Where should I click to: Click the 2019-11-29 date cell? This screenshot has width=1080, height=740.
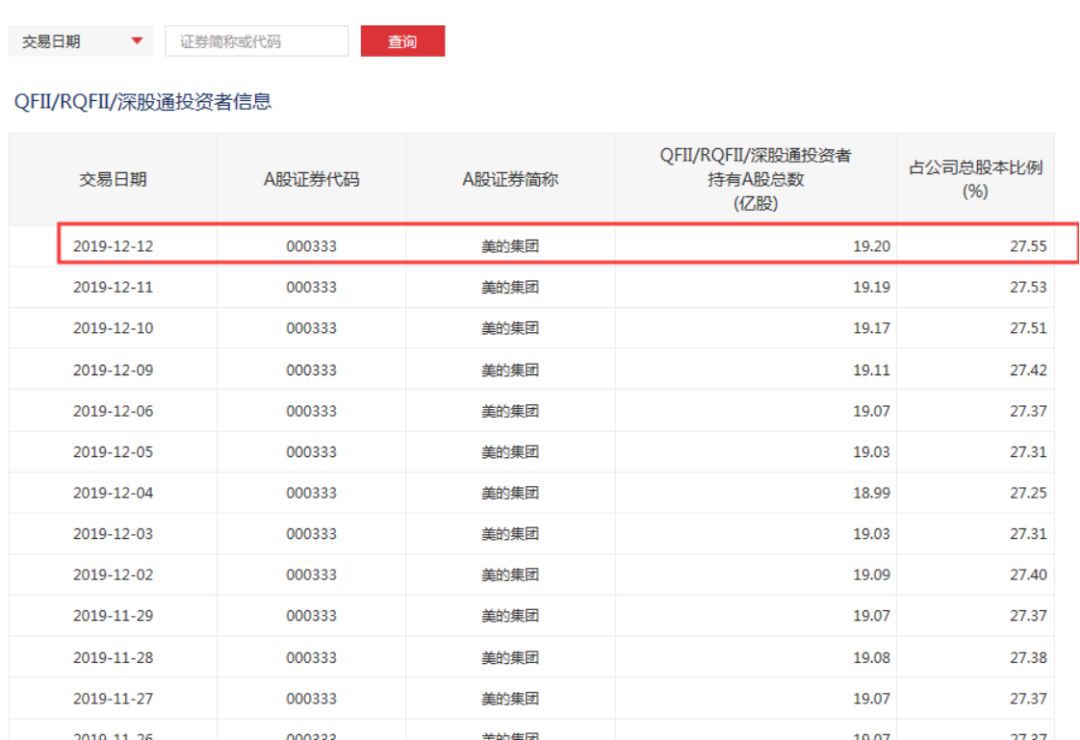click(113, 616)
